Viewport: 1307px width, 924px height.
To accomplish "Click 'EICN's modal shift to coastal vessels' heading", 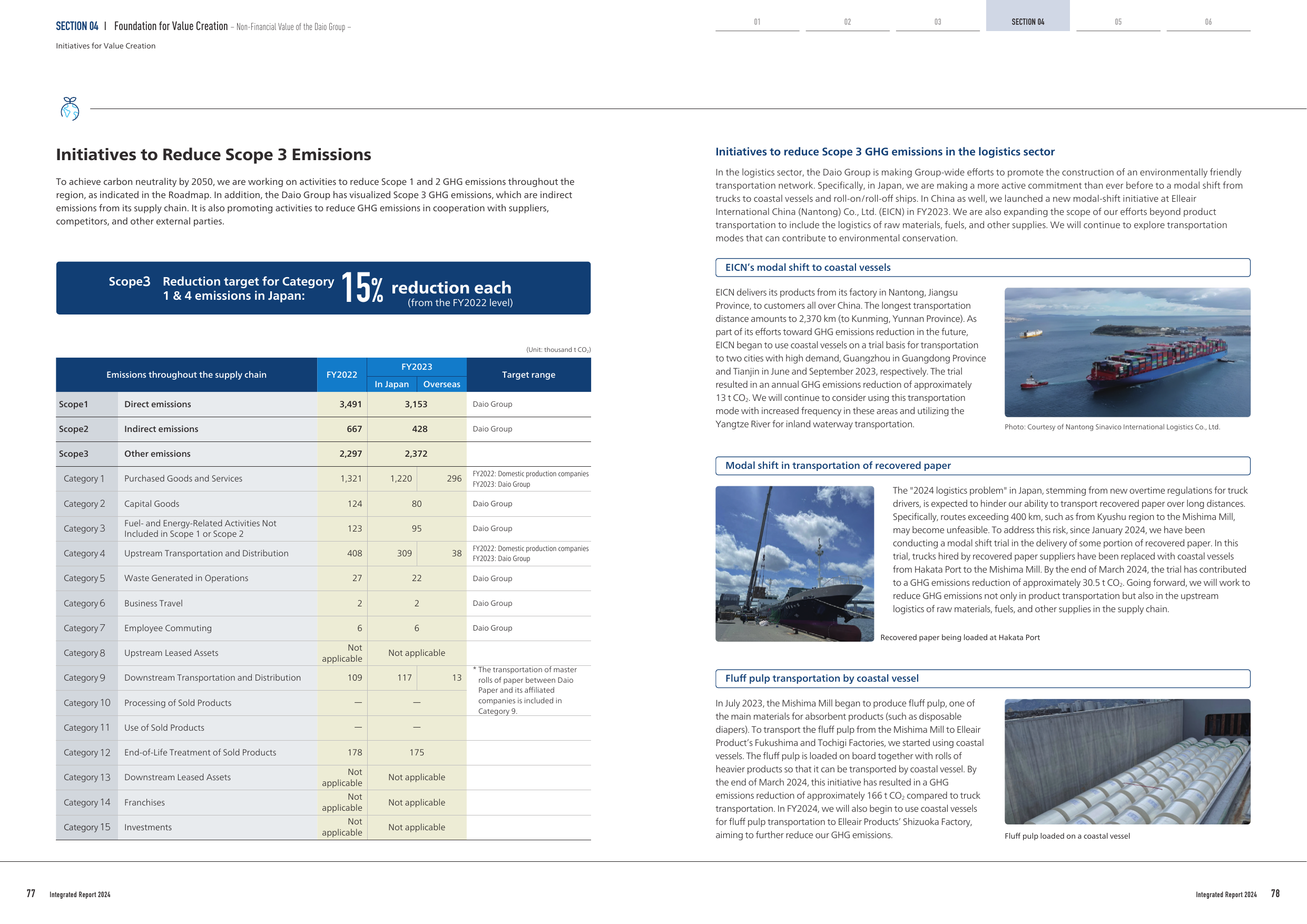I will click(x=808, y=268).
